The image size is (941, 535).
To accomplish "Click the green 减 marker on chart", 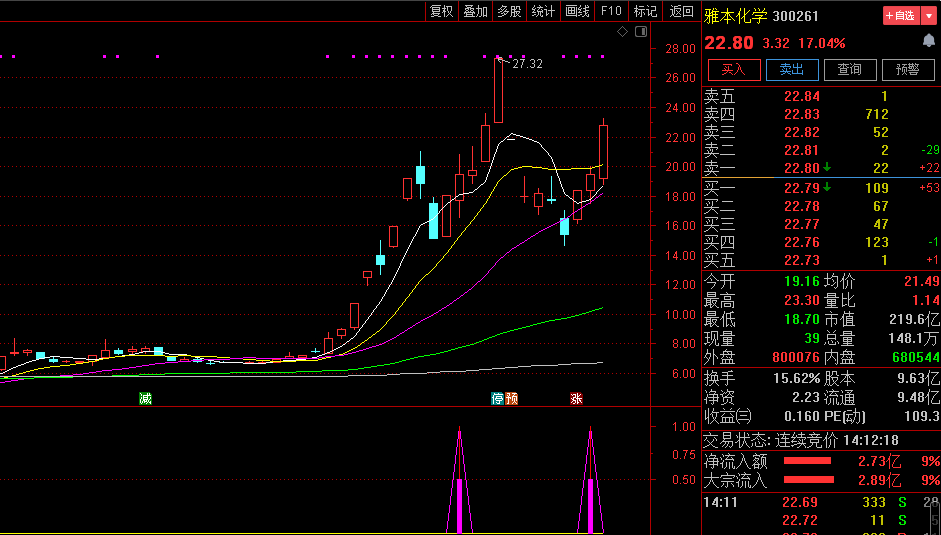I will click(145, 398).
